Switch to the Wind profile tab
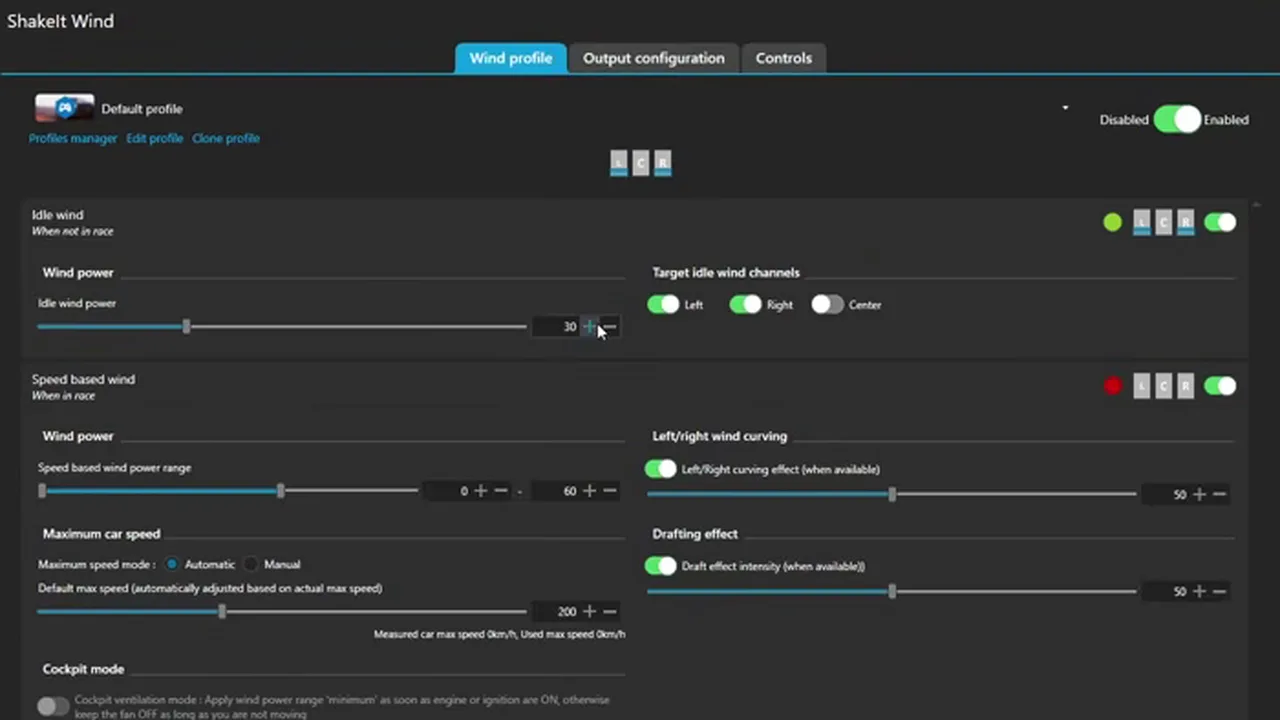The height and width of the screenshot is (720, 1280). pos(510,58)
